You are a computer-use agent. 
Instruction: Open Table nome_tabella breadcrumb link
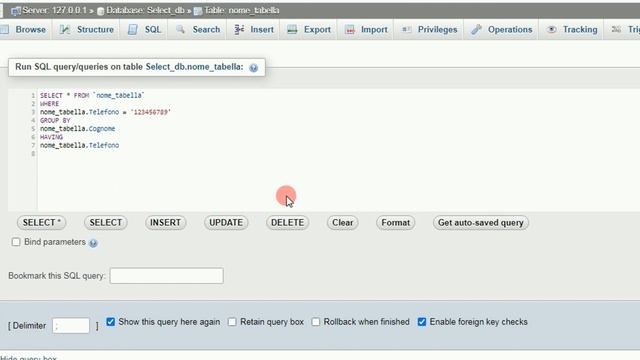(x=242, y=10)
